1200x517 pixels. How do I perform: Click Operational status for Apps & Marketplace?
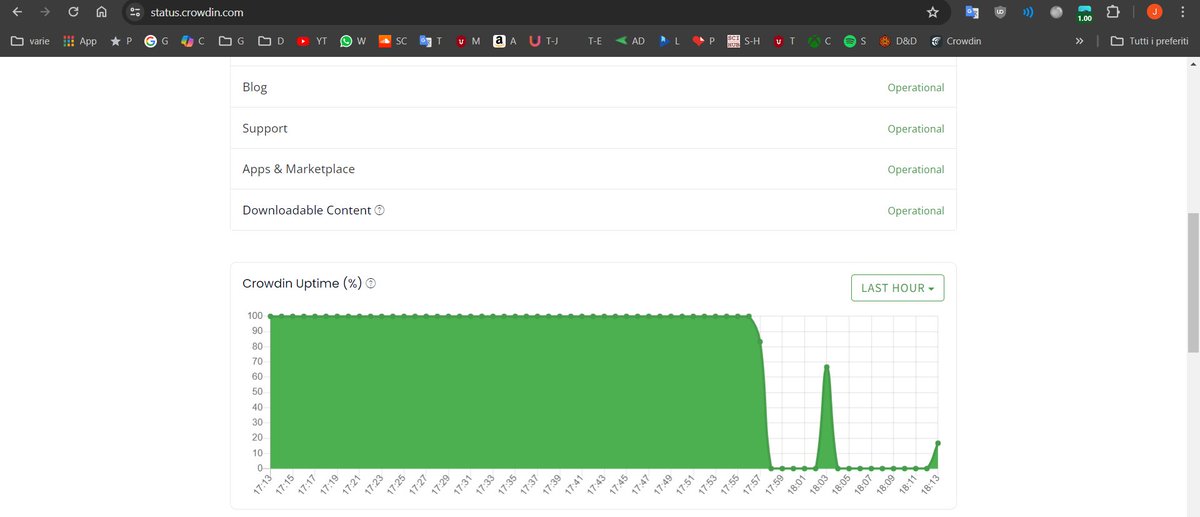click(915, 170)
